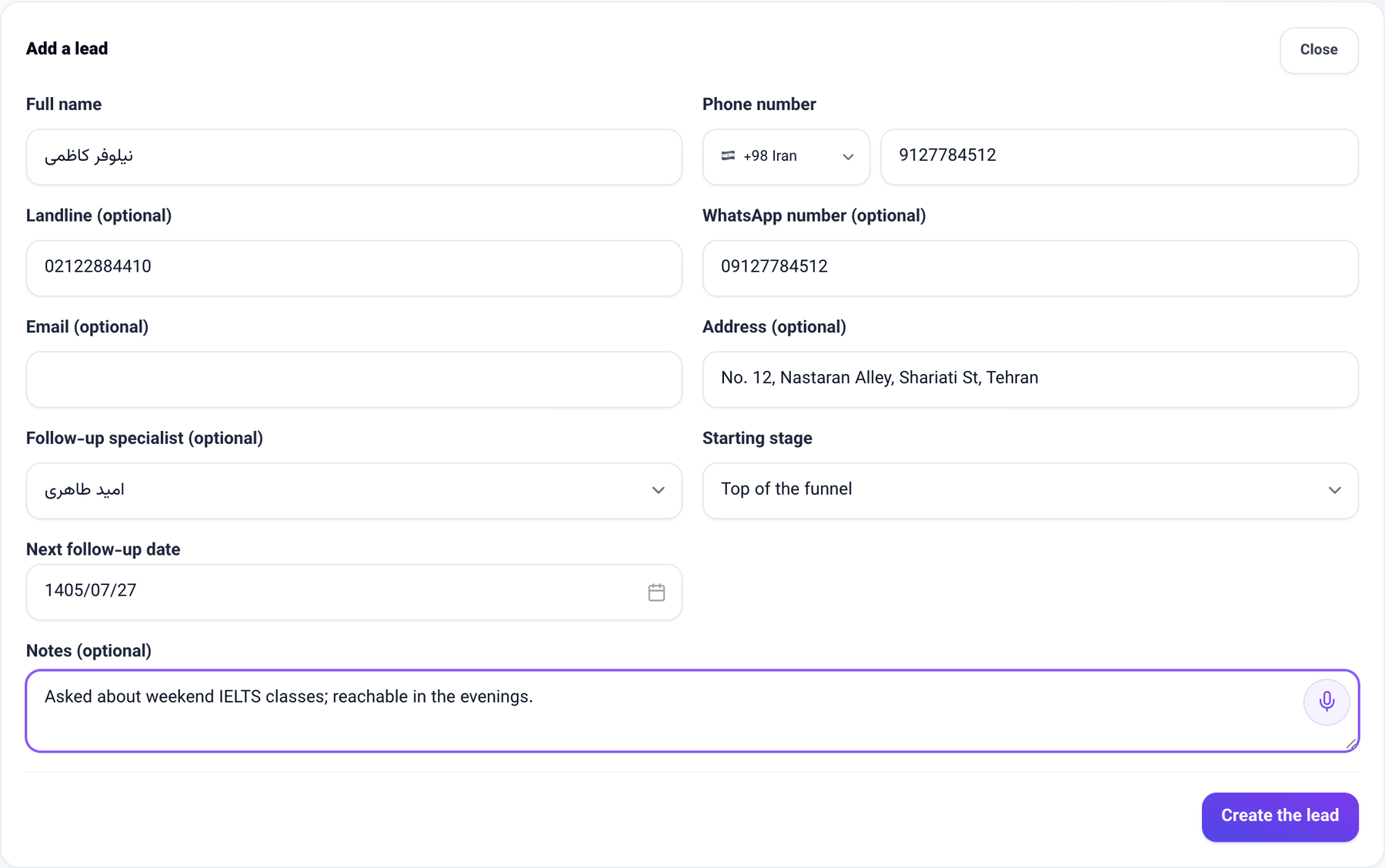Click the country code chevron arrow
Viewport: 1385px width, 868px height.
click(x=848, y=157)
